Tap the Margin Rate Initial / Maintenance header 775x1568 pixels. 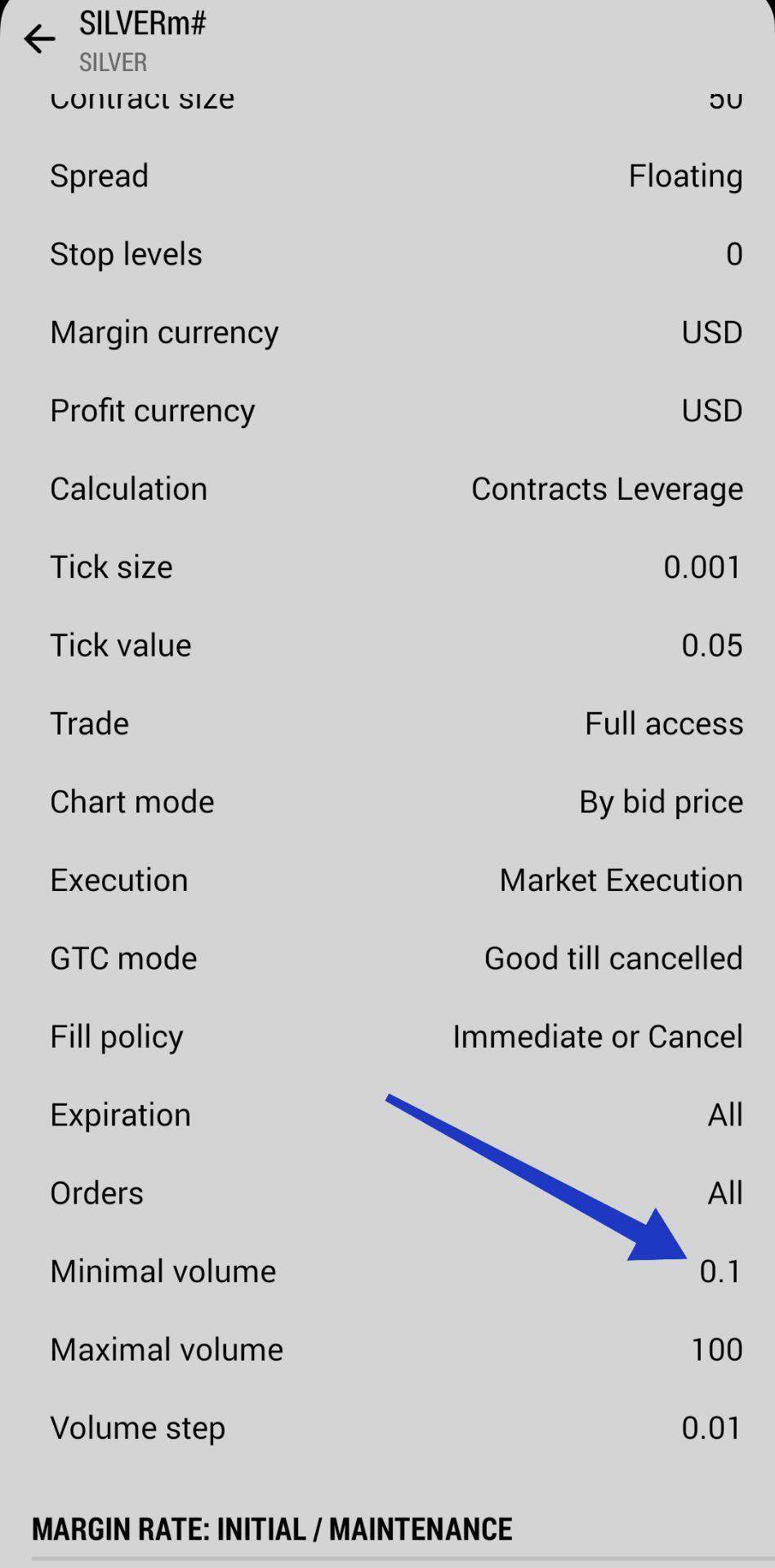[272, 1530]
